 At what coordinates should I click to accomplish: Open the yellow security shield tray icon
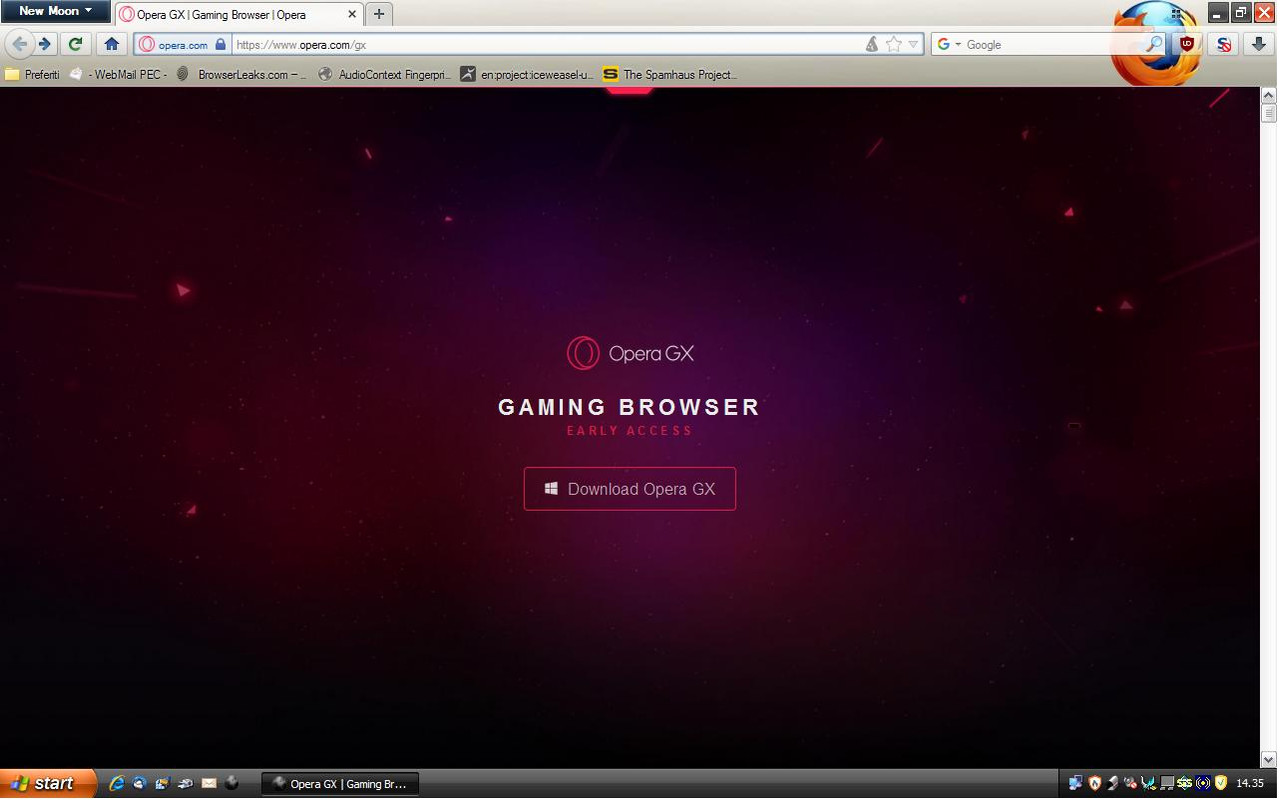[1221, 783]
